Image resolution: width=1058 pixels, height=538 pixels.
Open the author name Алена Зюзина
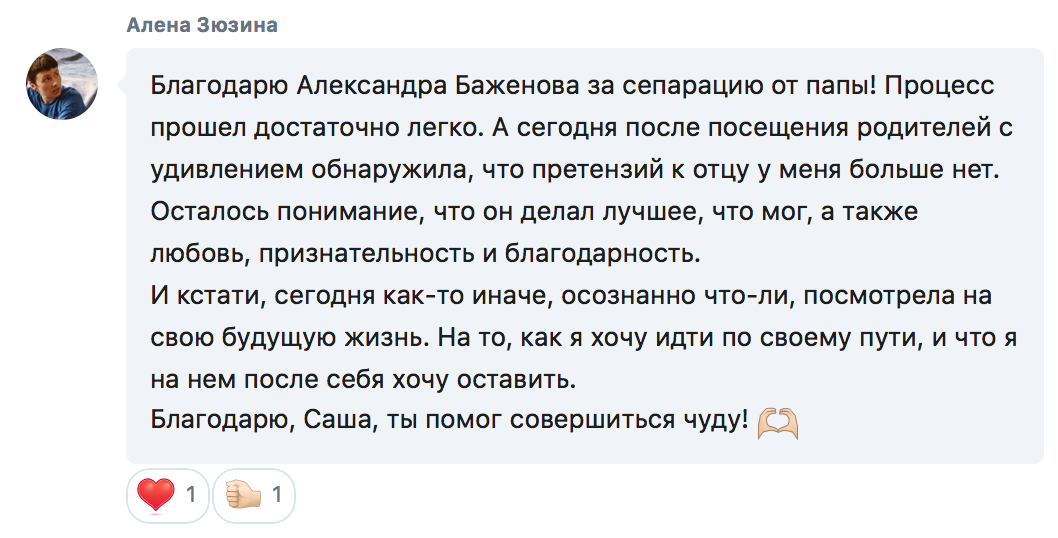[x=202, y=25]
